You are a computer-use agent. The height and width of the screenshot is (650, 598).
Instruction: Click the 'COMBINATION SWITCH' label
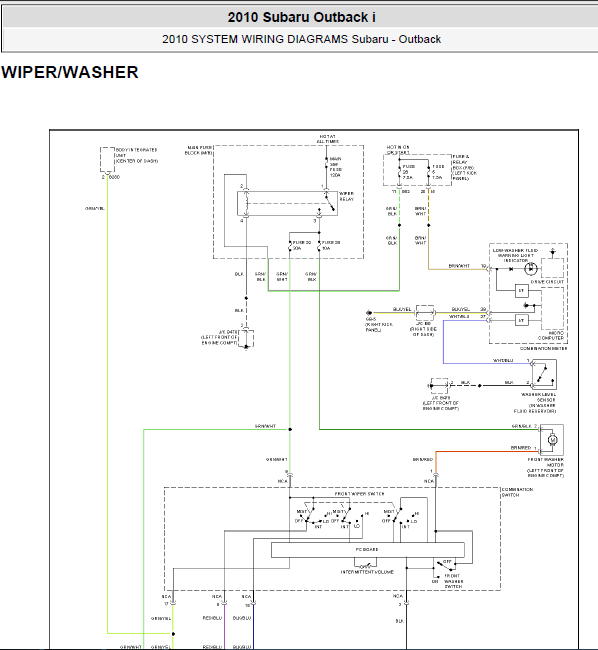tap(517, 492)
